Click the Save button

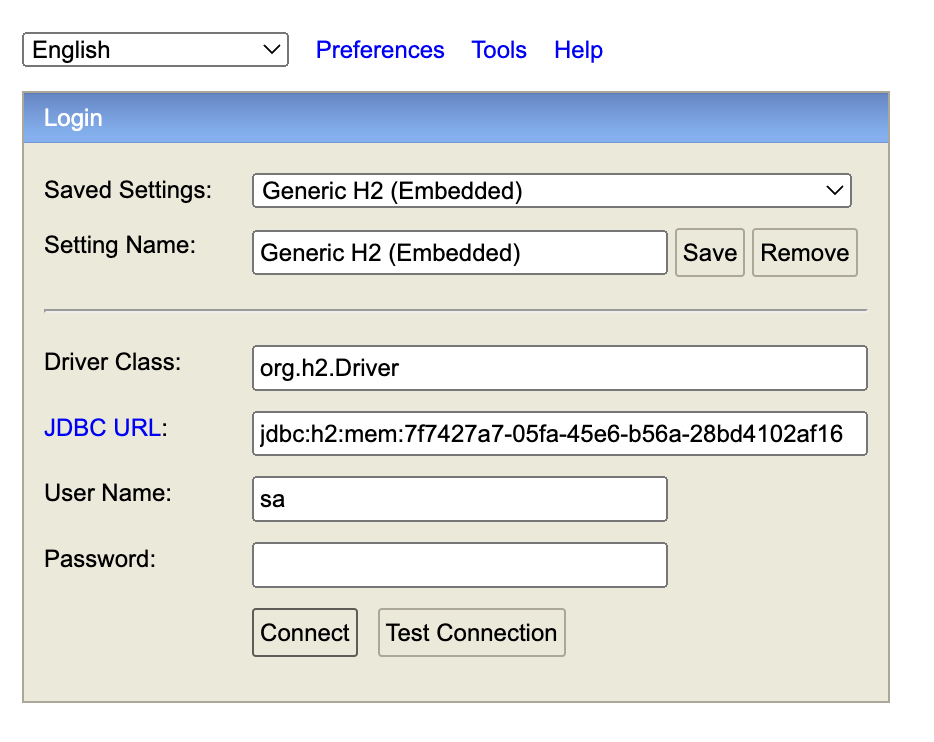click(710, 252)
